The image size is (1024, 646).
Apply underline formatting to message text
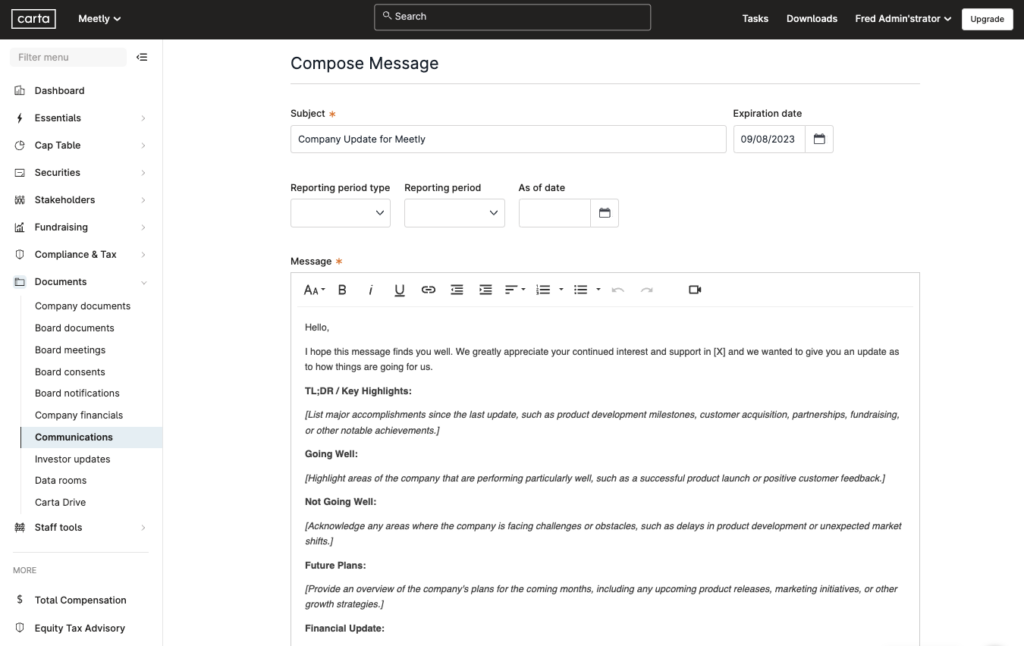(399, 290)
